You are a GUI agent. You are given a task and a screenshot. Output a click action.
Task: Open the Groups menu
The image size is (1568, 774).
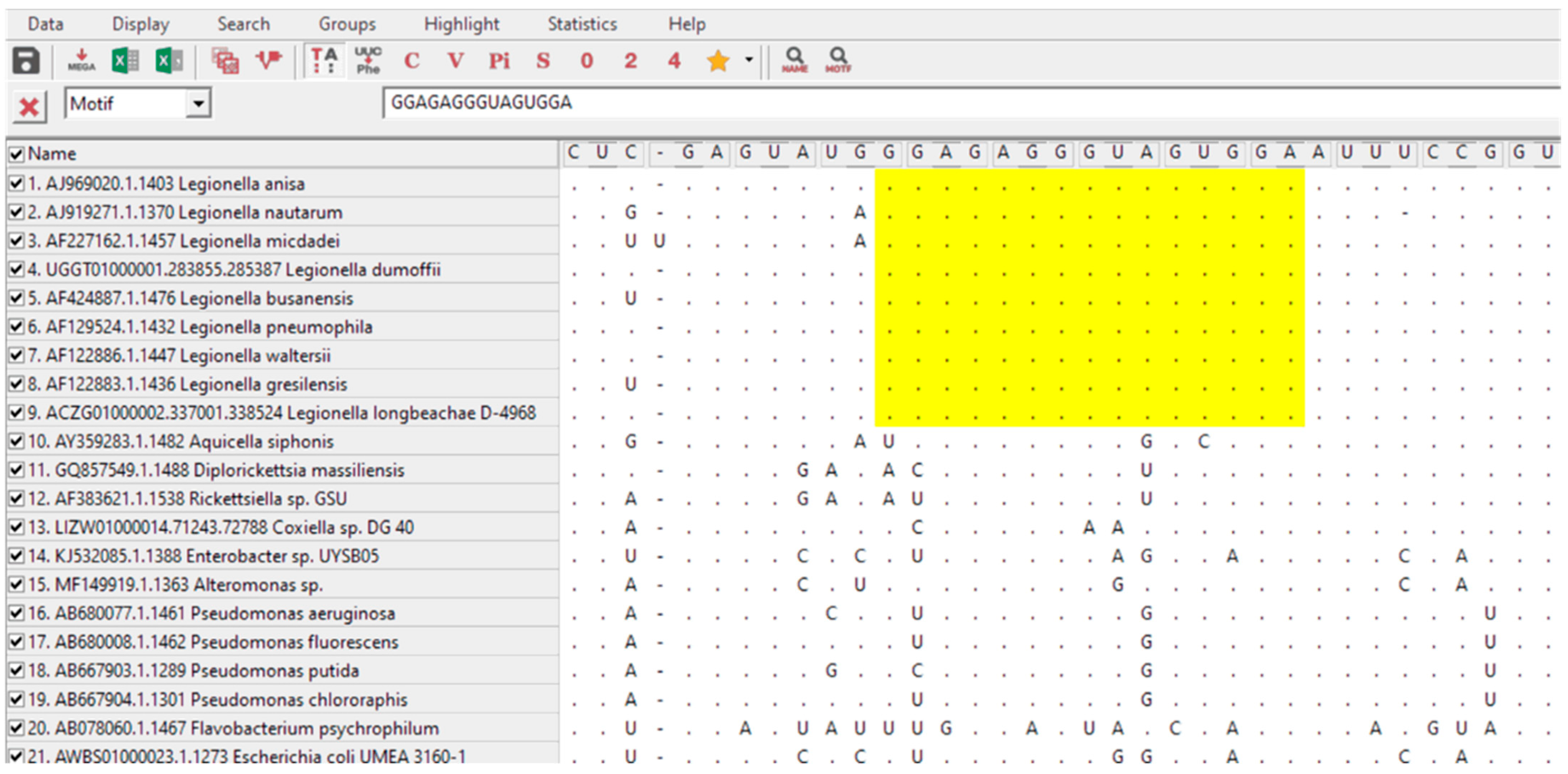347,24
